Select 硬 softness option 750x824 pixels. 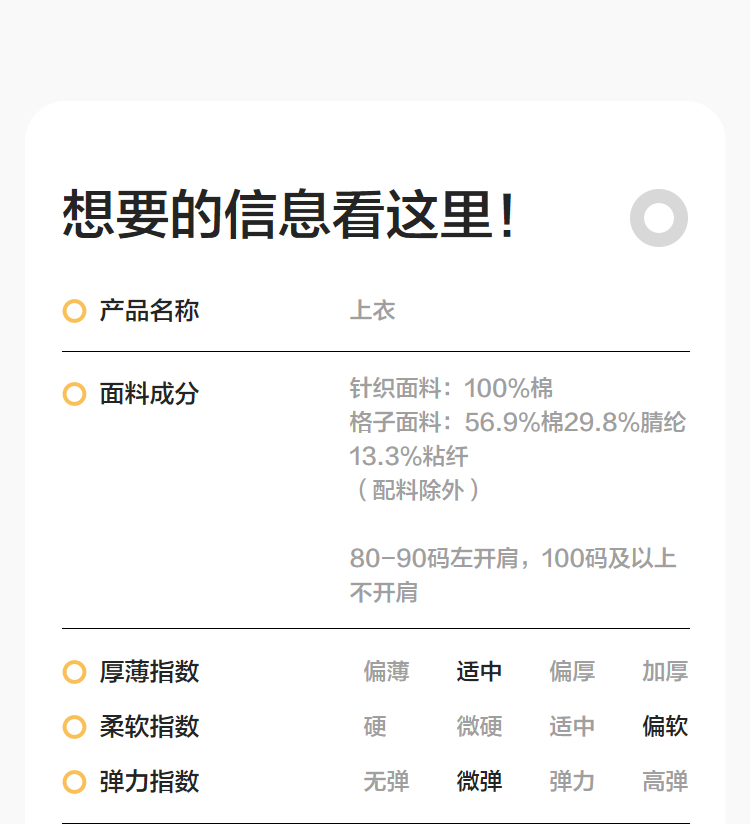click(375, 727)
